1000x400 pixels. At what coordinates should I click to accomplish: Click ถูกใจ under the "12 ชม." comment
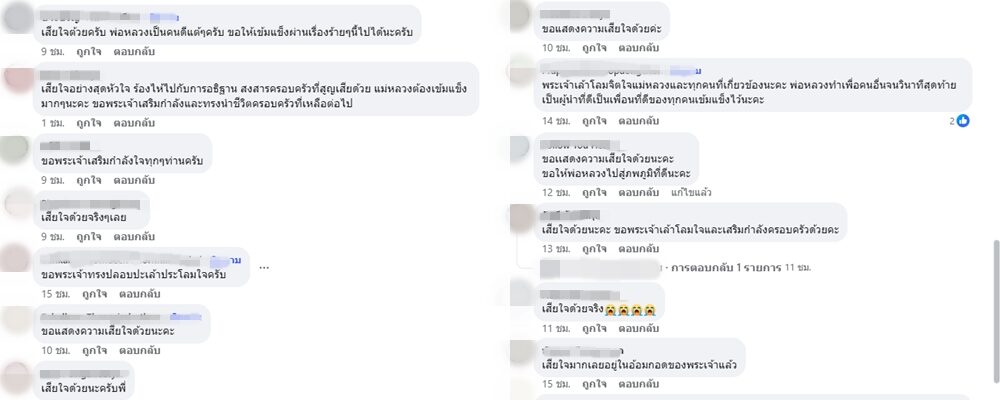594,192
